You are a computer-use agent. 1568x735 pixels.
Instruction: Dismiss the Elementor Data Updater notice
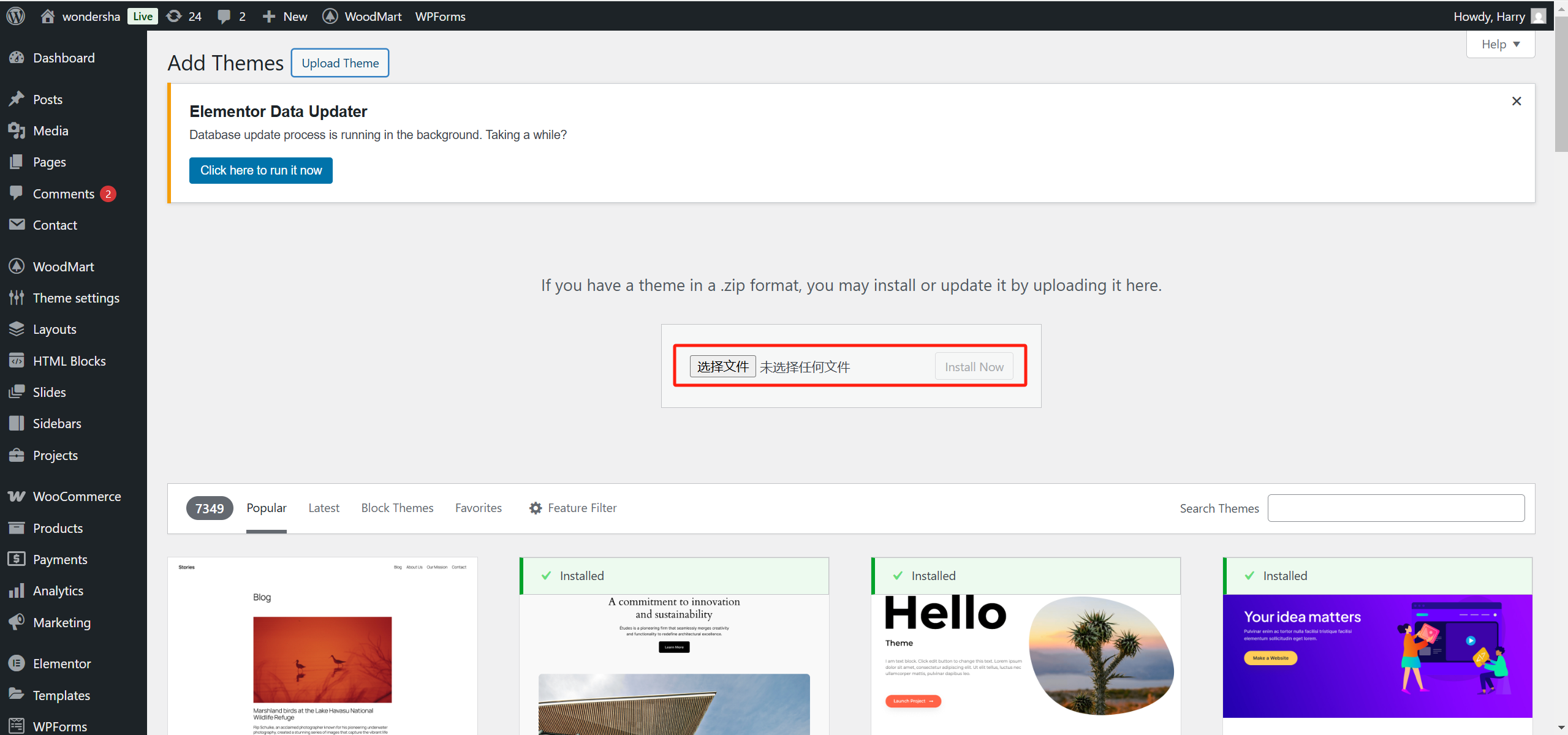tap(1517, 101)
